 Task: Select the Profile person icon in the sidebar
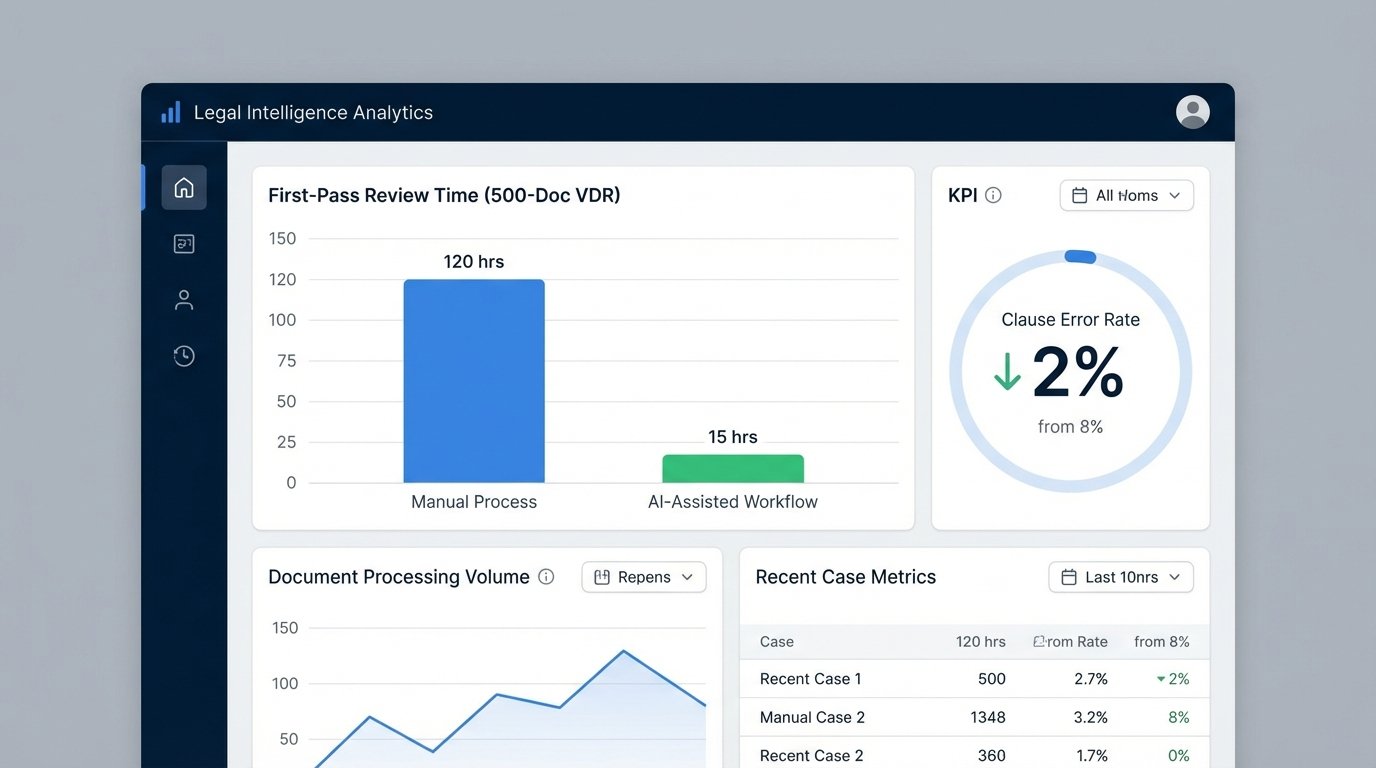[x=184, y=299]
